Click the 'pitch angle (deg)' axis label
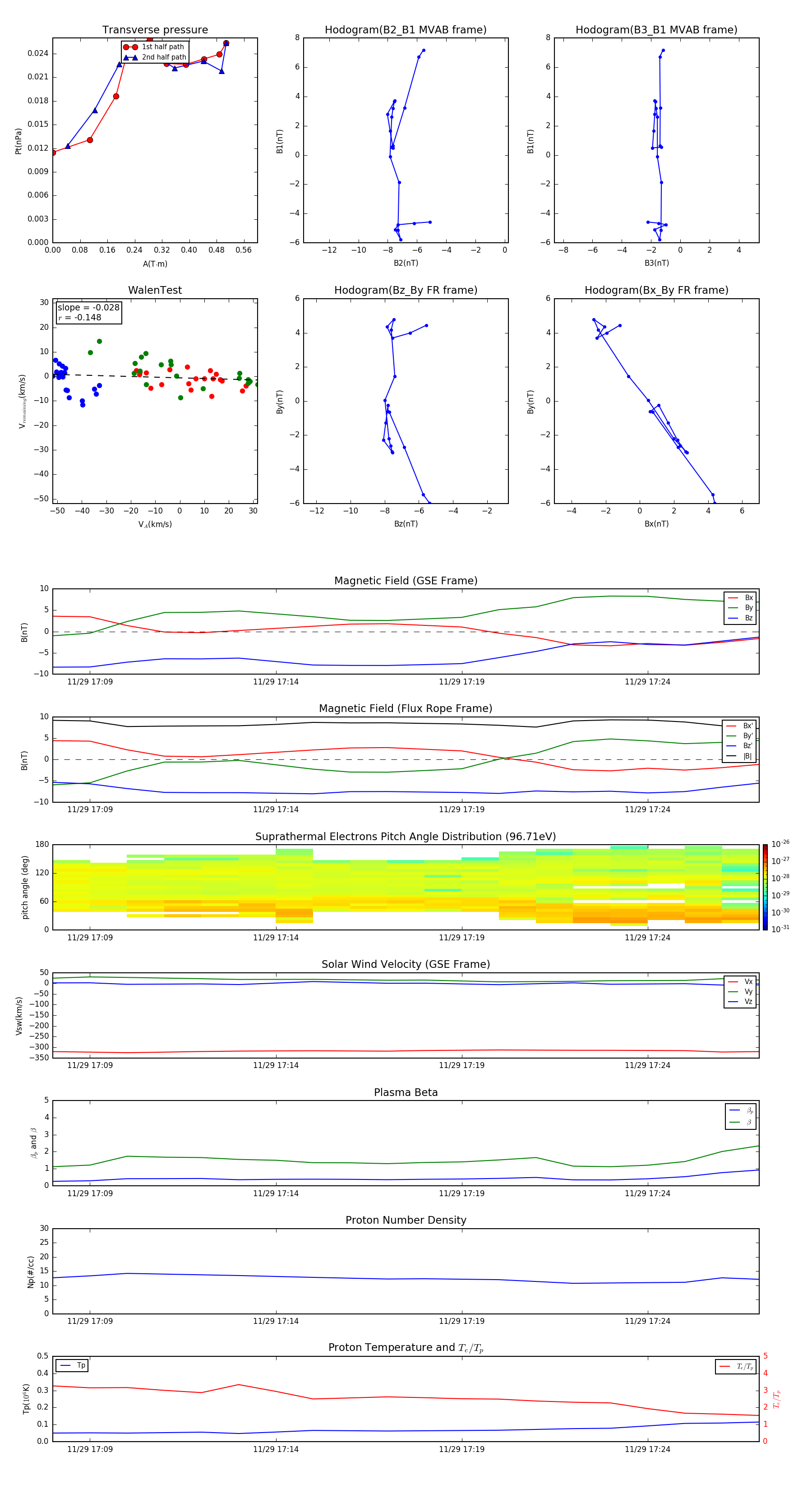The width and height of the screenshot is (812, 1489). pos(25,887)
